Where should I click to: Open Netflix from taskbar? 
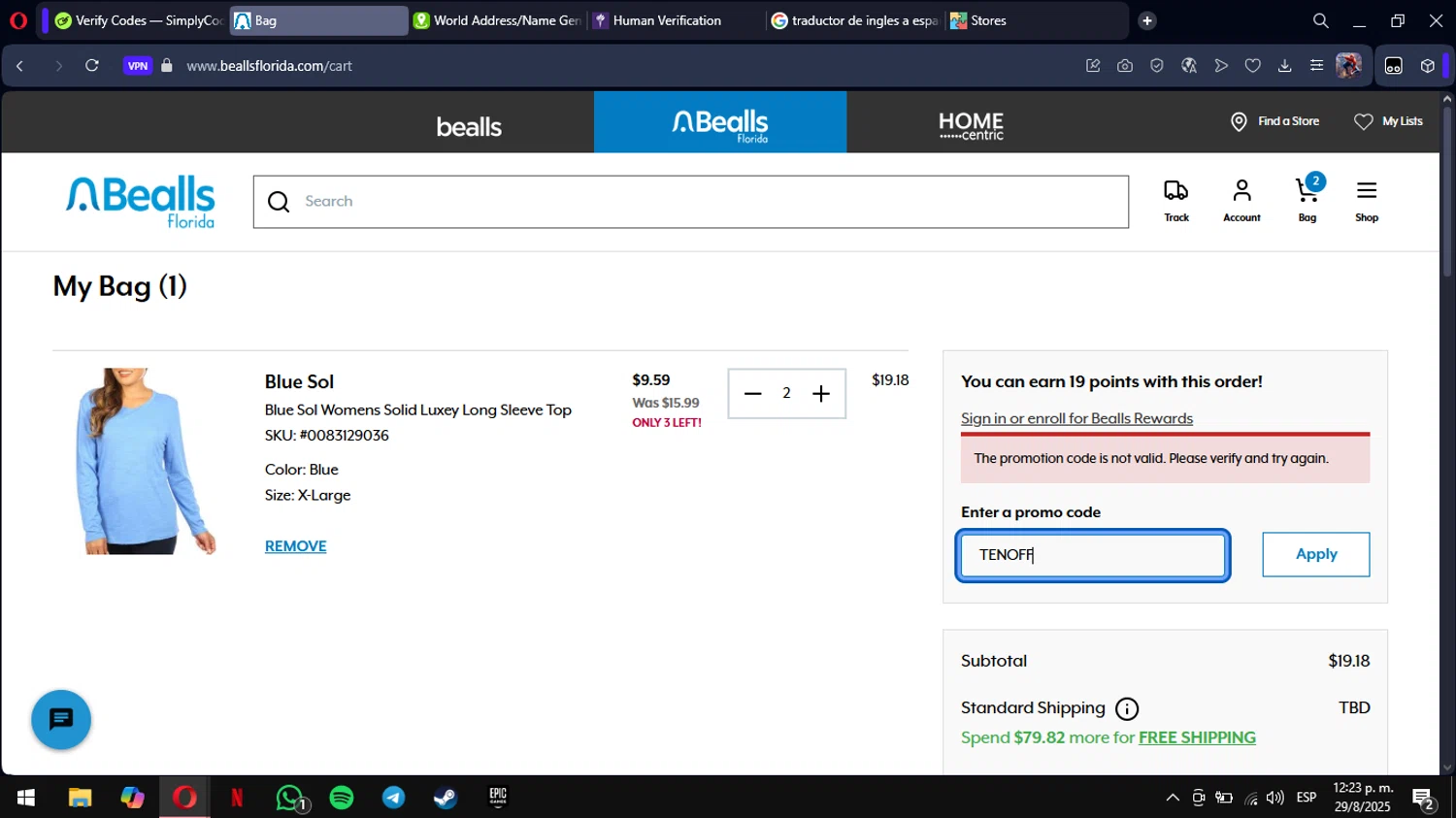tap(237, 798)
